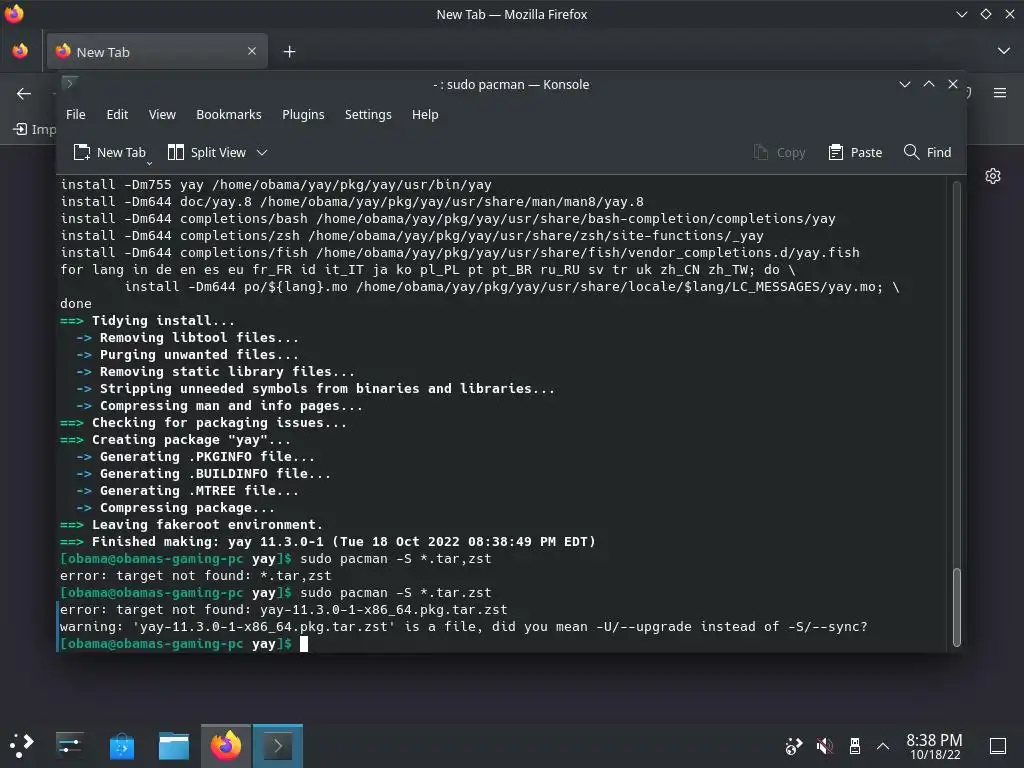Click the muted audio volume tray icon

click(x=824, y=745)
